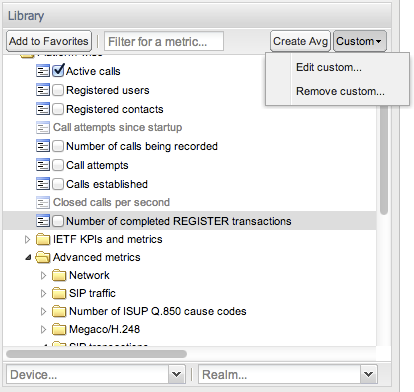
Task: Expand the Megaco/H.248 folder arrow
Action: 43,329
